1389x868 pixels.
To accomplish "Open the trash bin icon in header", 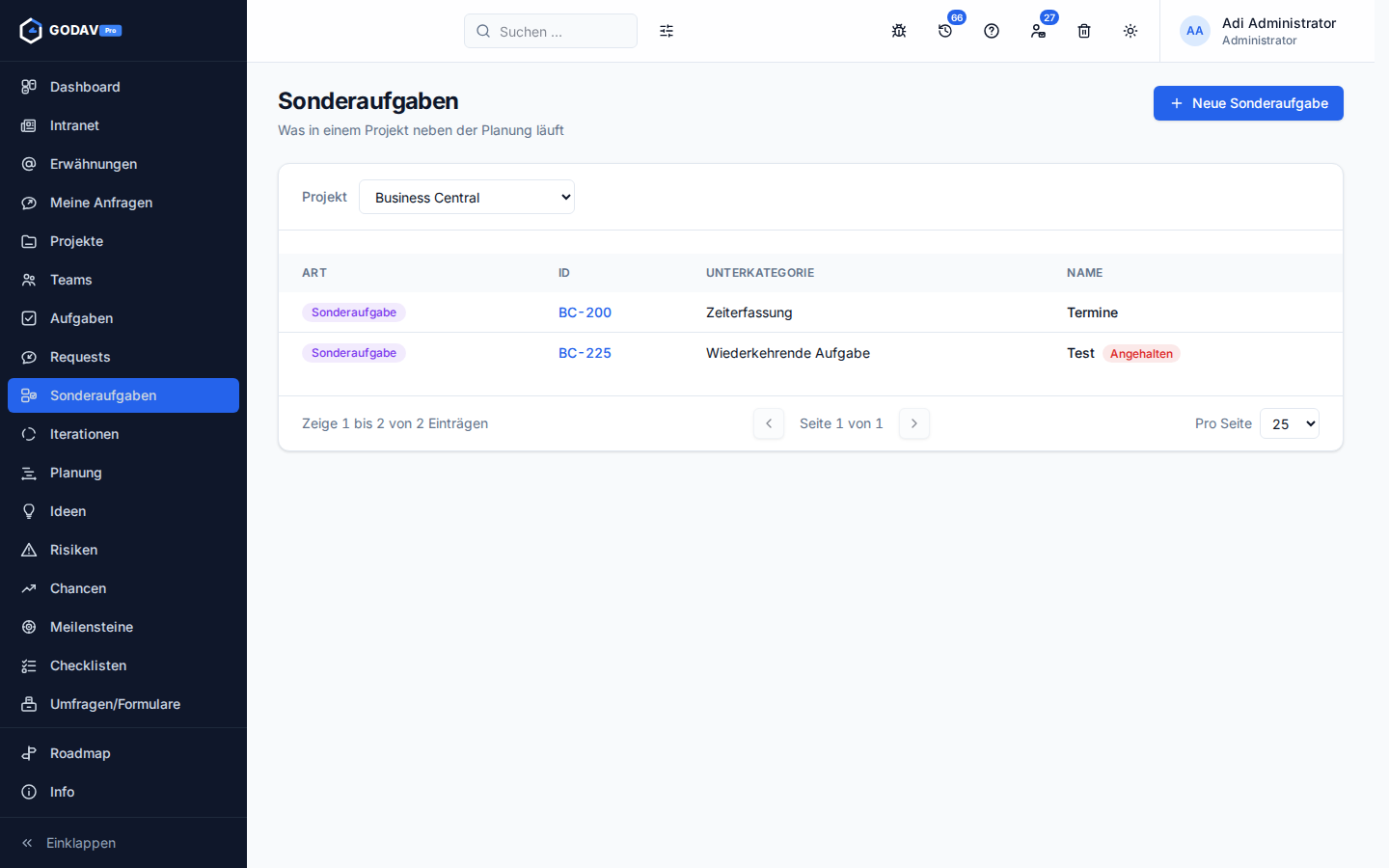I will coord(1084,31).
